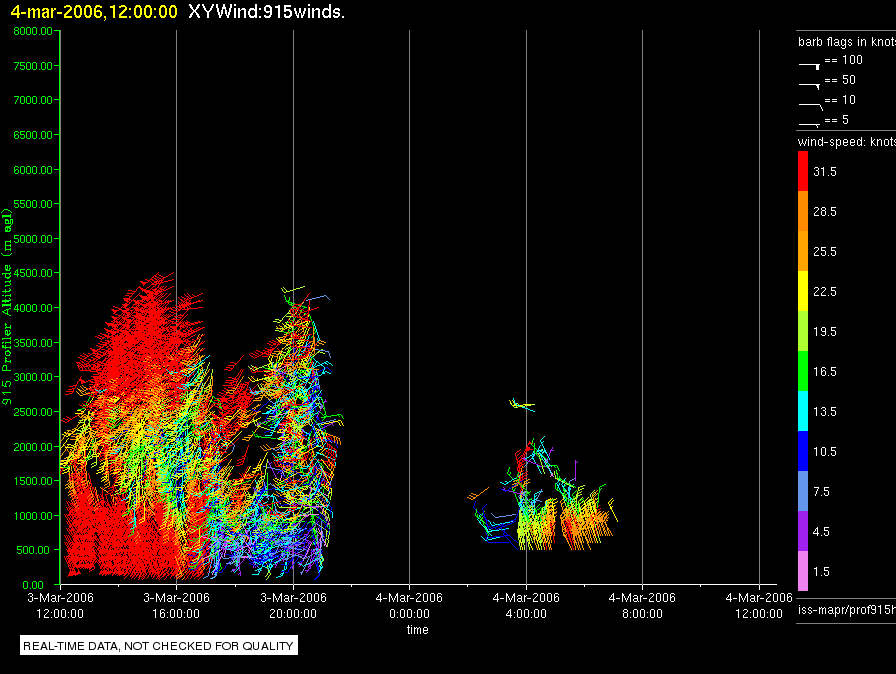Click the '4-mar-2006,12:00:00' title timestamp
Image resolution: width=896 pixels, height=674 pixels.
pos(94,12)
